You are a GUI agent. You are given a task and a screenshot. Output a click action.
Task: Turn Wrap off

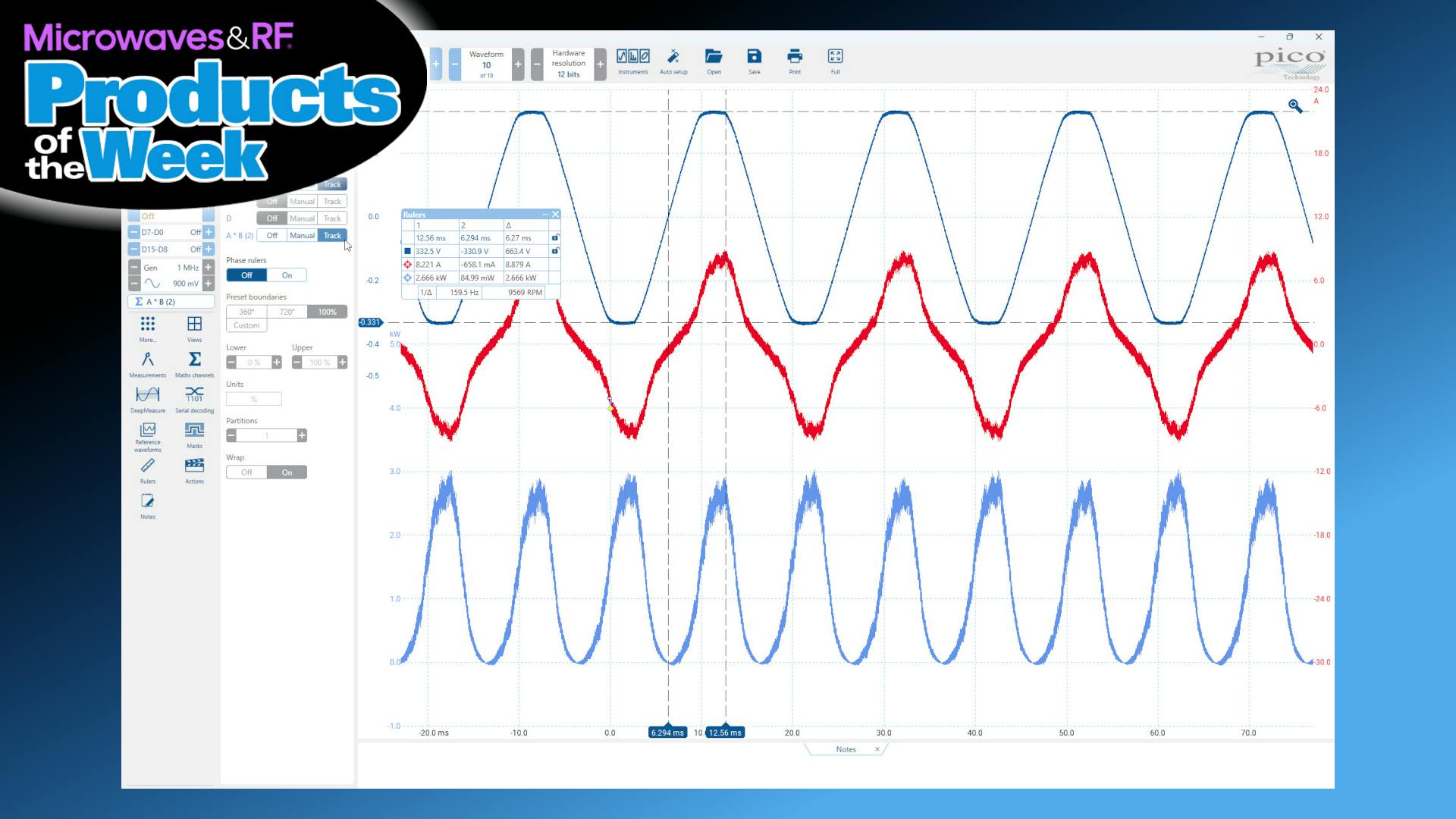pyautogui.click(x=246, y=472)
